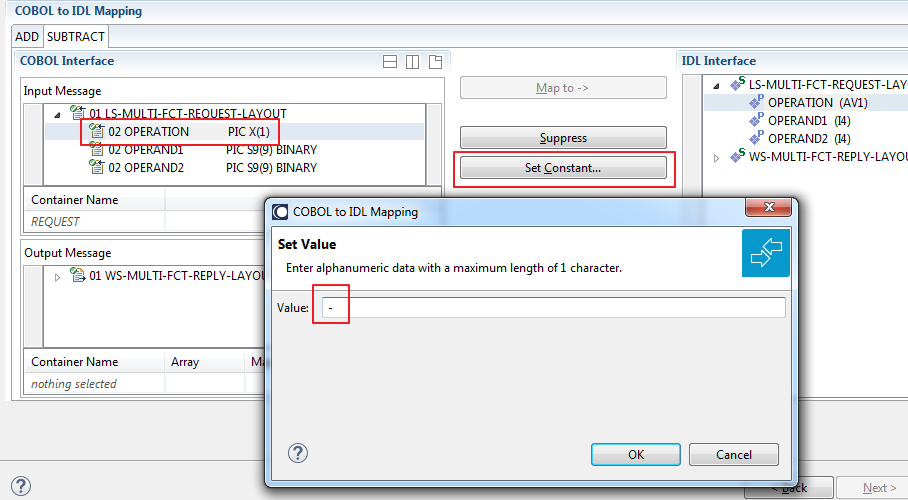This screenshot has width=908, height=500.
Task: Click the third COBOL Interface layout icon
Action: (x=435, y=61)
